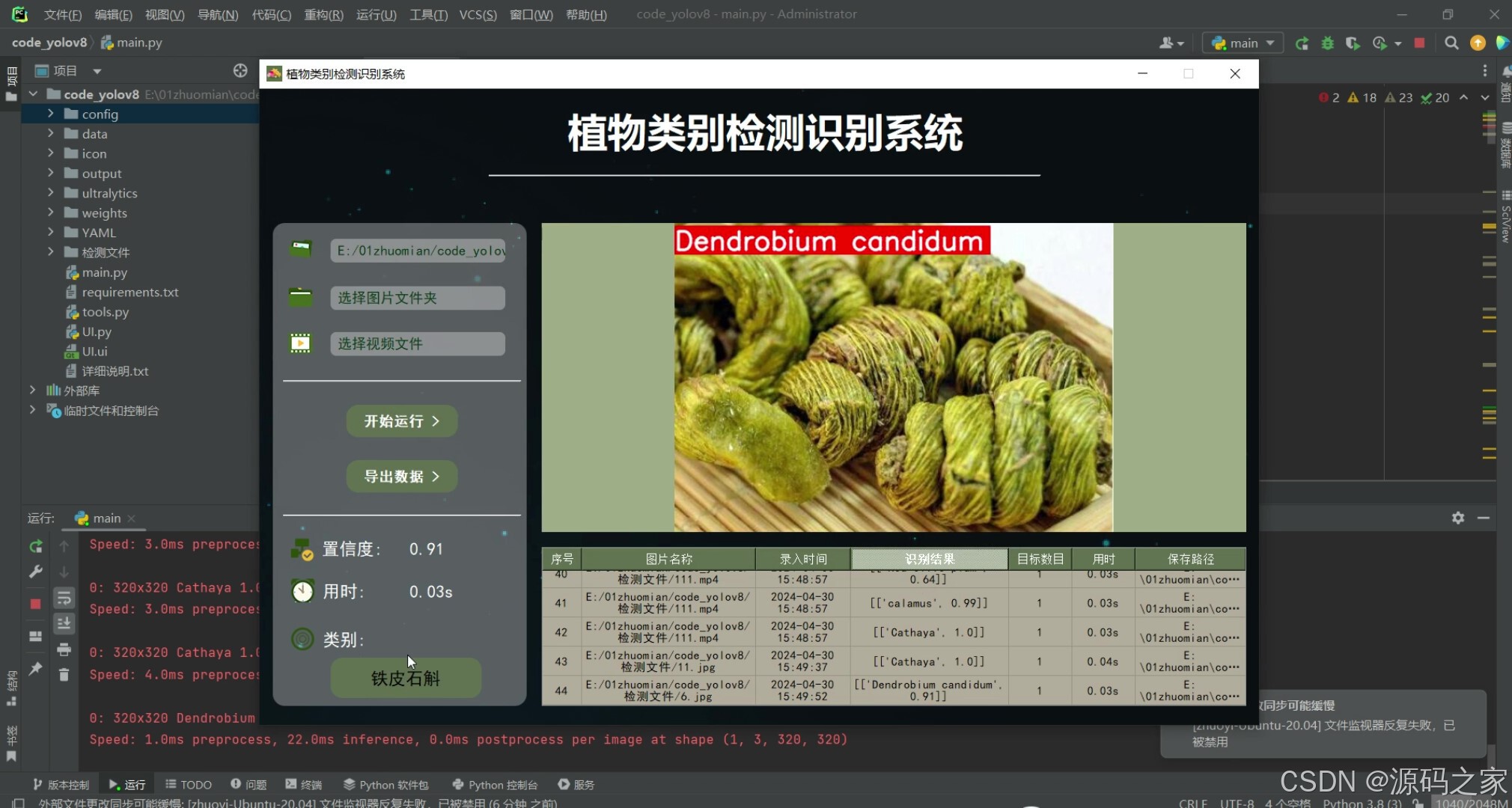Open Search Everywhere magnifier
Screen dimensions: 1512x808
click(x=1452, y=43)
